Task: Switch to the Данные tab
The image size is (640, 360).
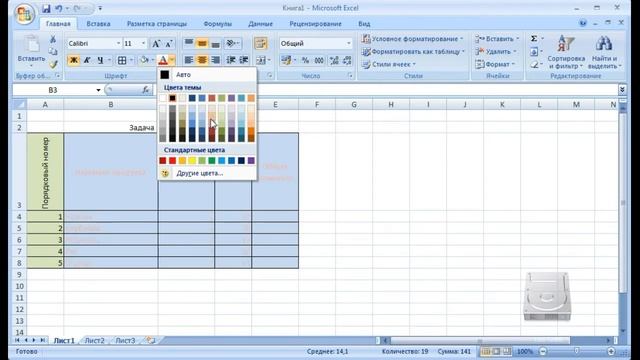Action: 260,24
